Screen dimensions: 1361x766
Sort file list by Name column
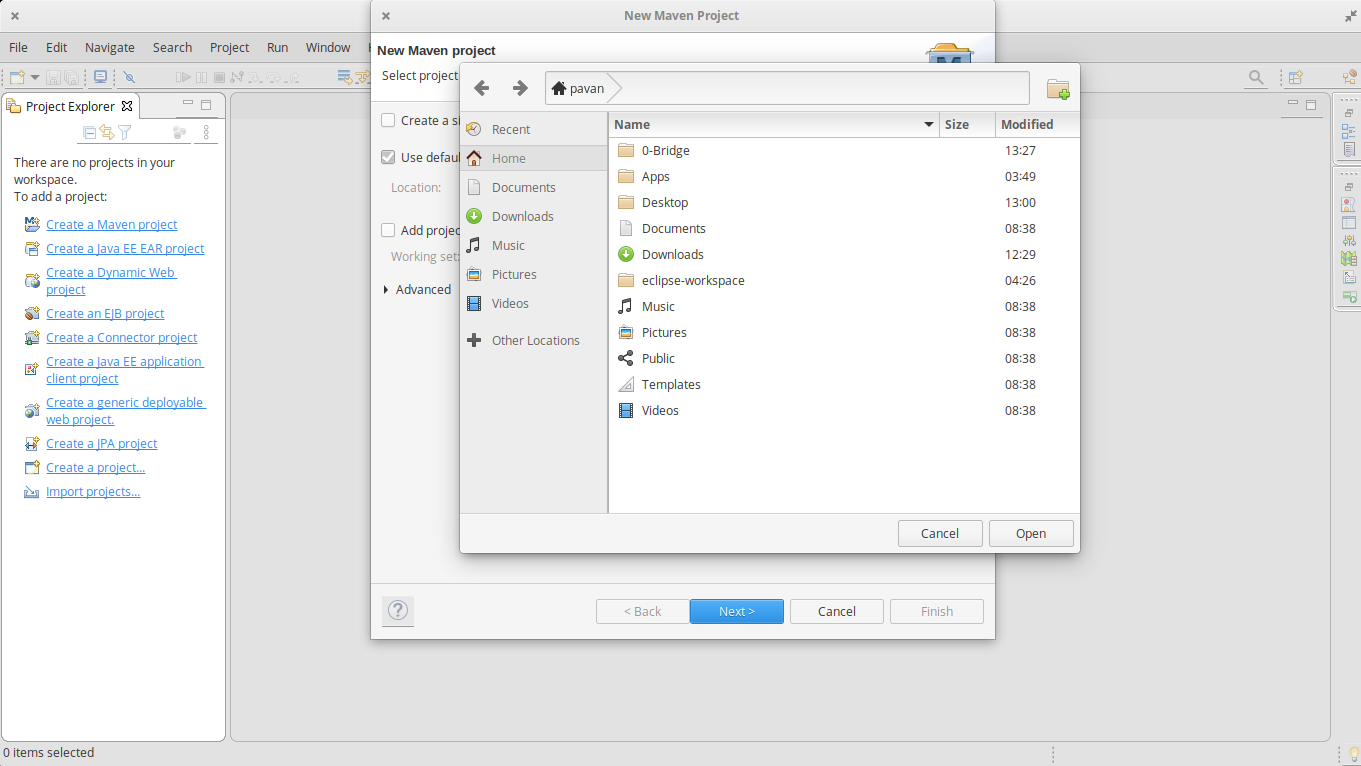pyautogui.click(x=774, y=124)
